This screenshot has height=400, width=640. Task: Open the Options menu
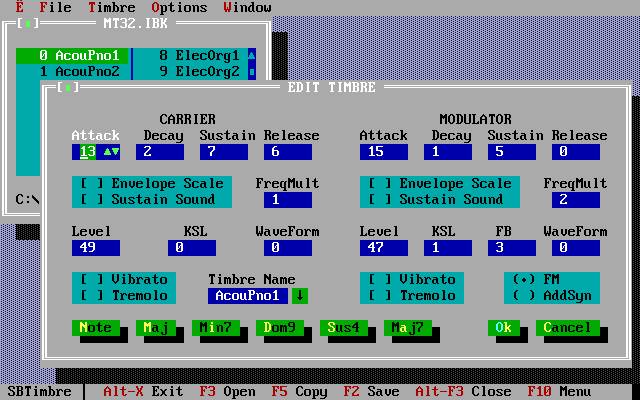(179, 7)
